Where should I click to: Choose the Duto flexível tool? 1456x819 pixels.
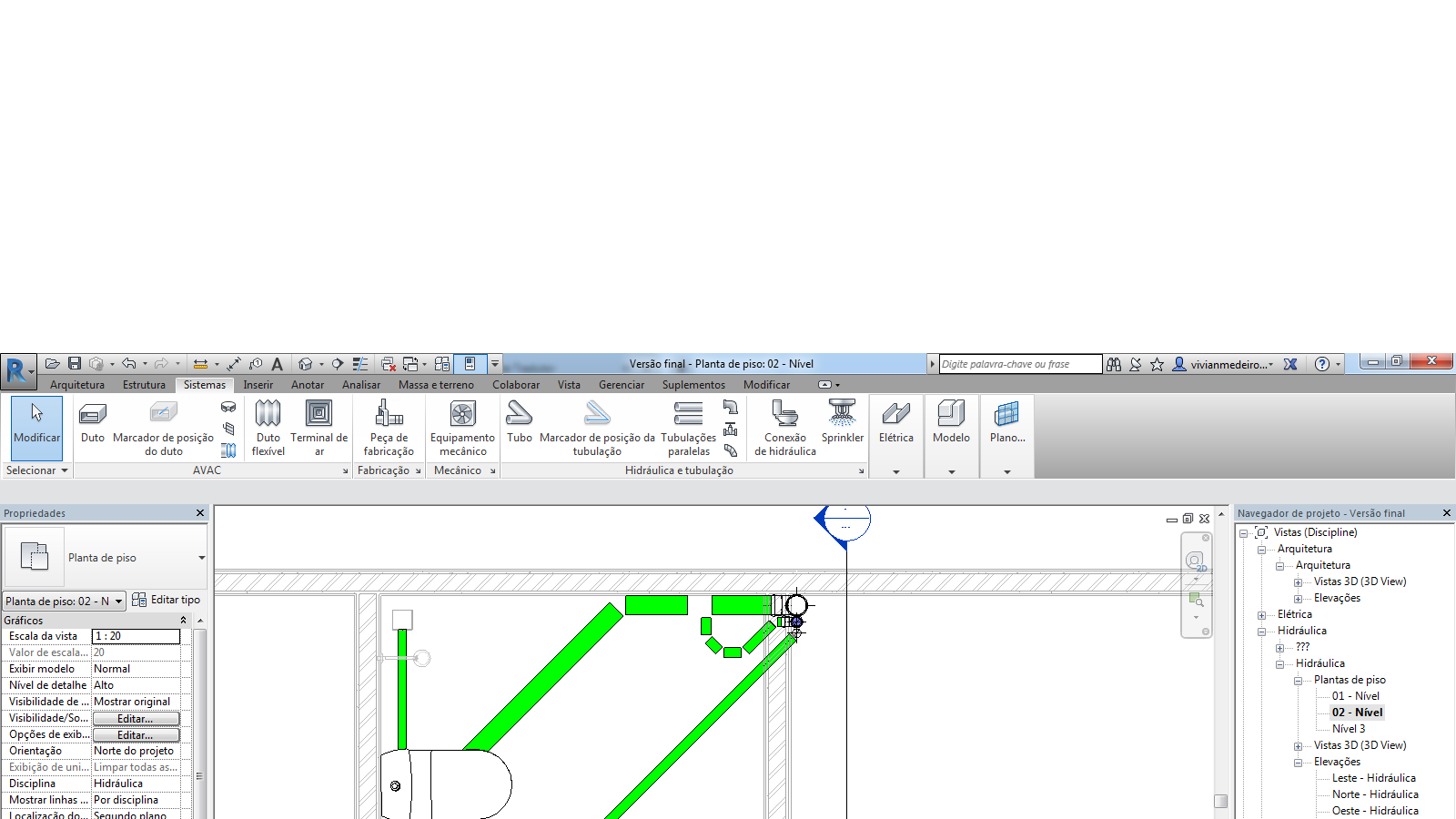click(x=268, y=428)
